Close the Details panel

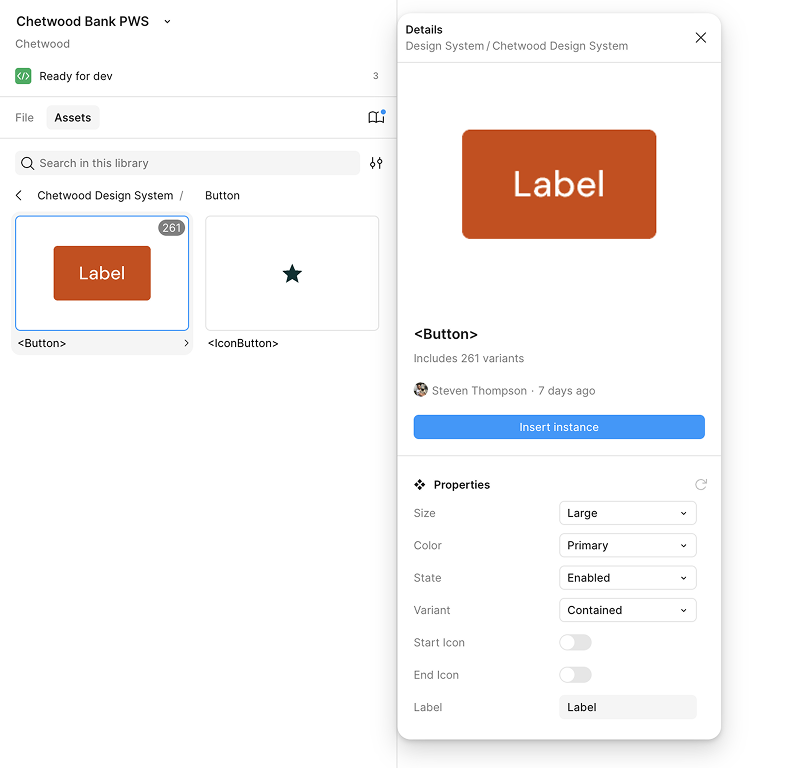tap(700, 38)
